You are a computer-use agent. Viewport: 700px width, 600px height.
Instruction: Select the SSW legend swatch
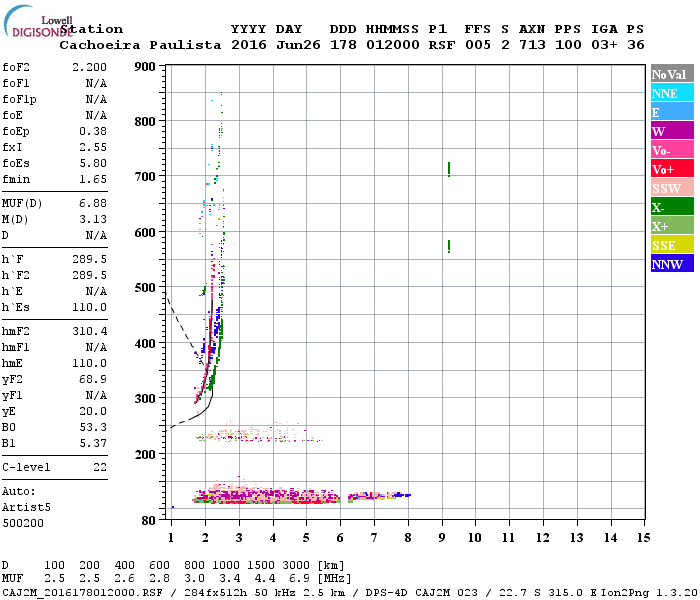tap(672, 188)
